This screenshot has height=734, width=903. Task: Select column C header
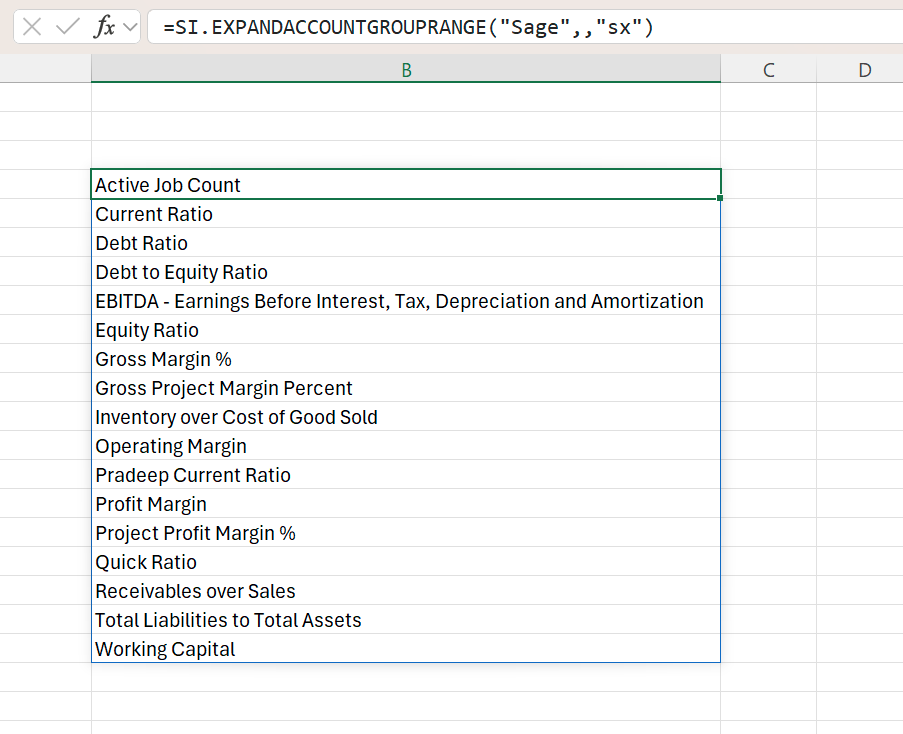pyautogui.click(x=768, y=70)
